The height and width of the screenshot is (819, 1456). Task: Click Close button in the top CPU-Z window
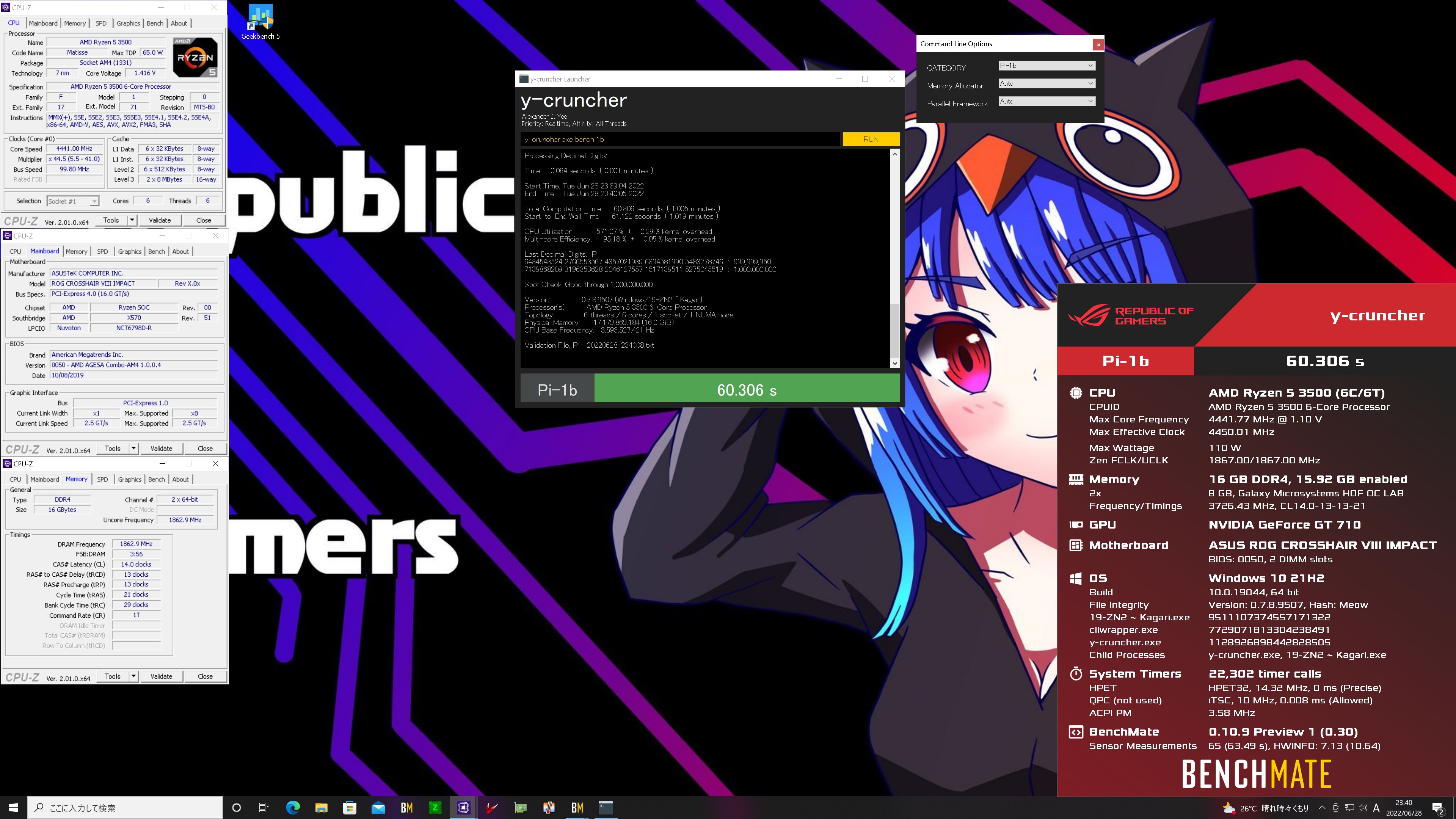click(204, 220)
